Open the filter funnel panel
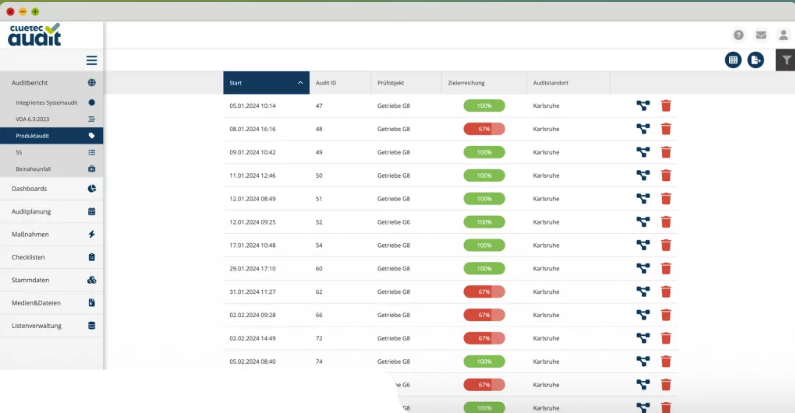This screenshot has width=795, height=413. (786, 60)
